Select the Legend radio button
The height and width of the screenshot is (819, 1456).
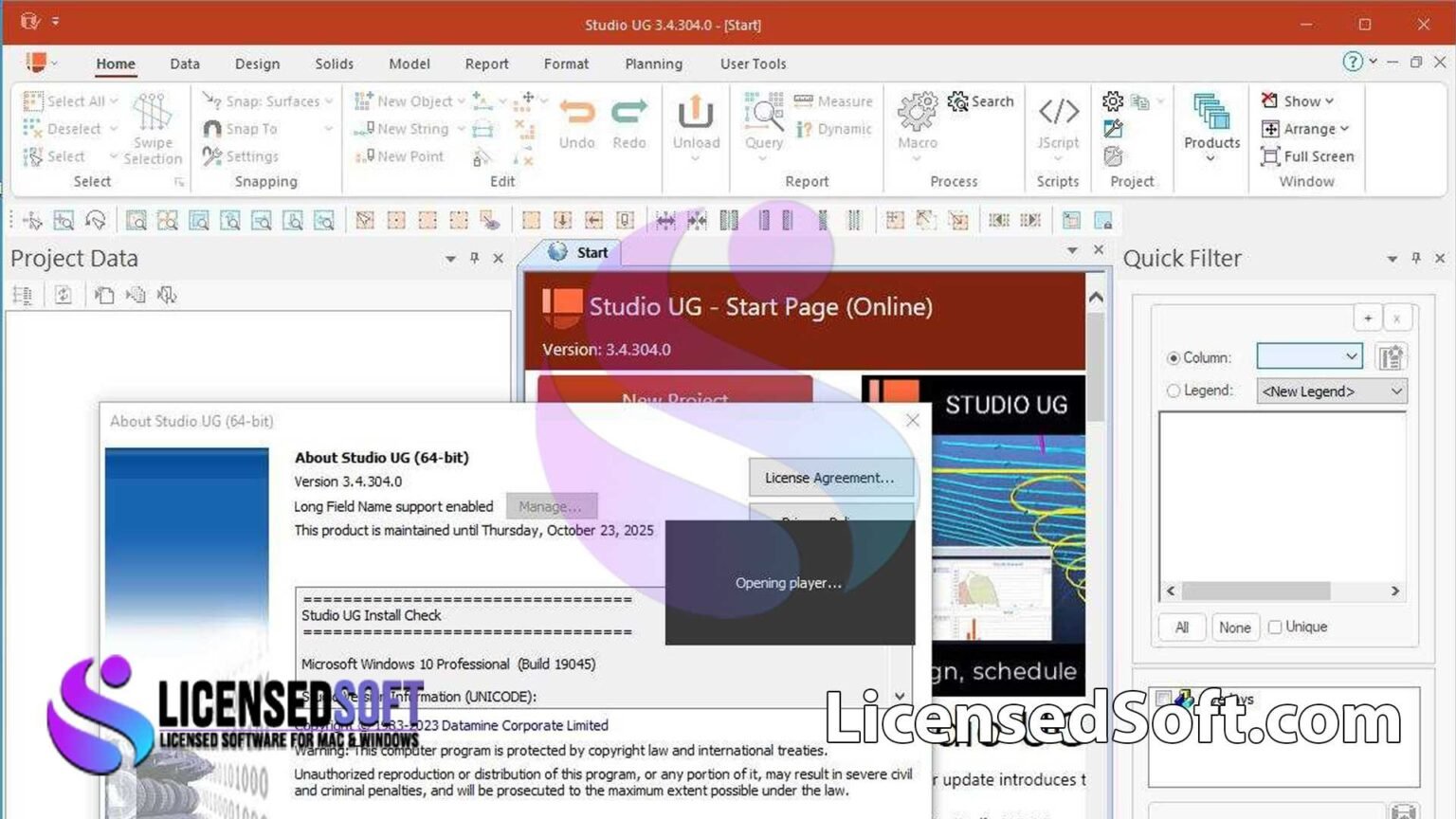pyautogui.click(x=1174, y=391)
